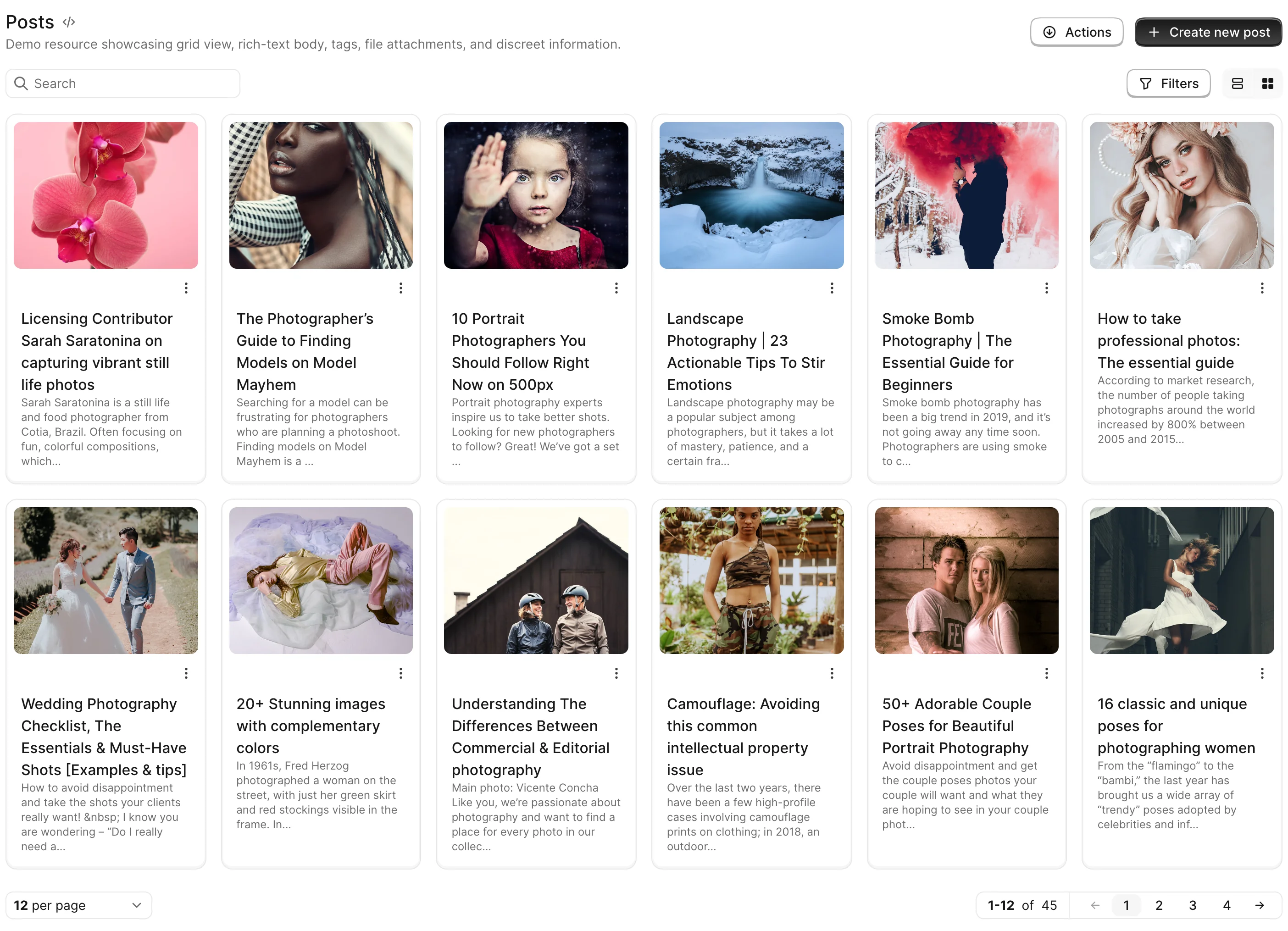
Task: Switch to grid view layout
Action: (x=1267, y=83)
